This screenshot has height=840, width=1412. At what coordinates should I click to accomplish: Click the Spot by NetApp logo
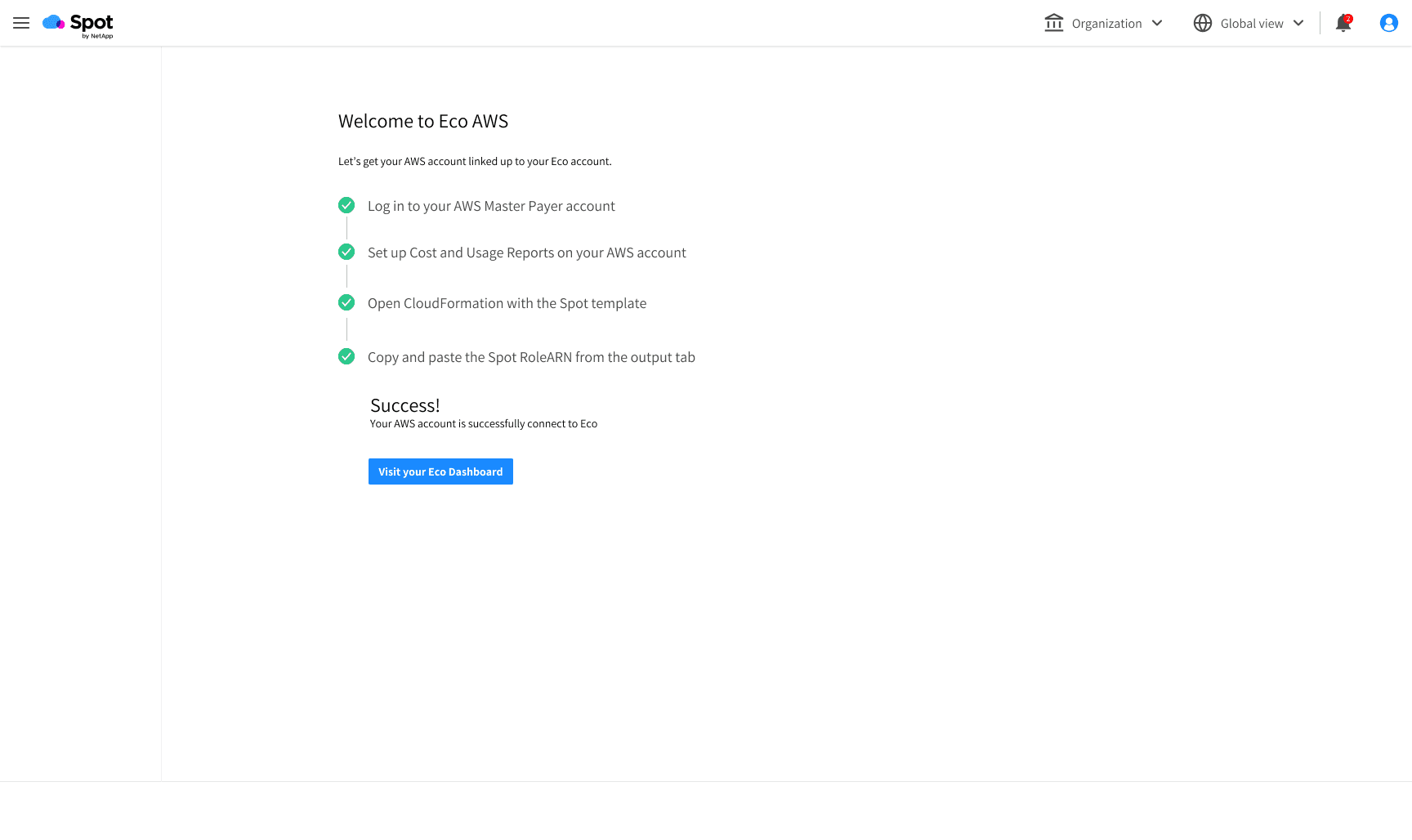pyautogui.click(x=78, y=24)
